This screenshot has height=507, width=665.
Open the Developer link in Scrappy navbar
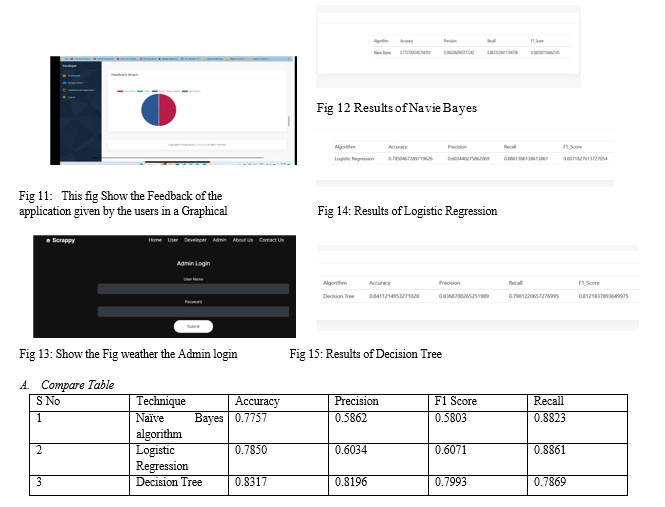click(x=195, y=240)
